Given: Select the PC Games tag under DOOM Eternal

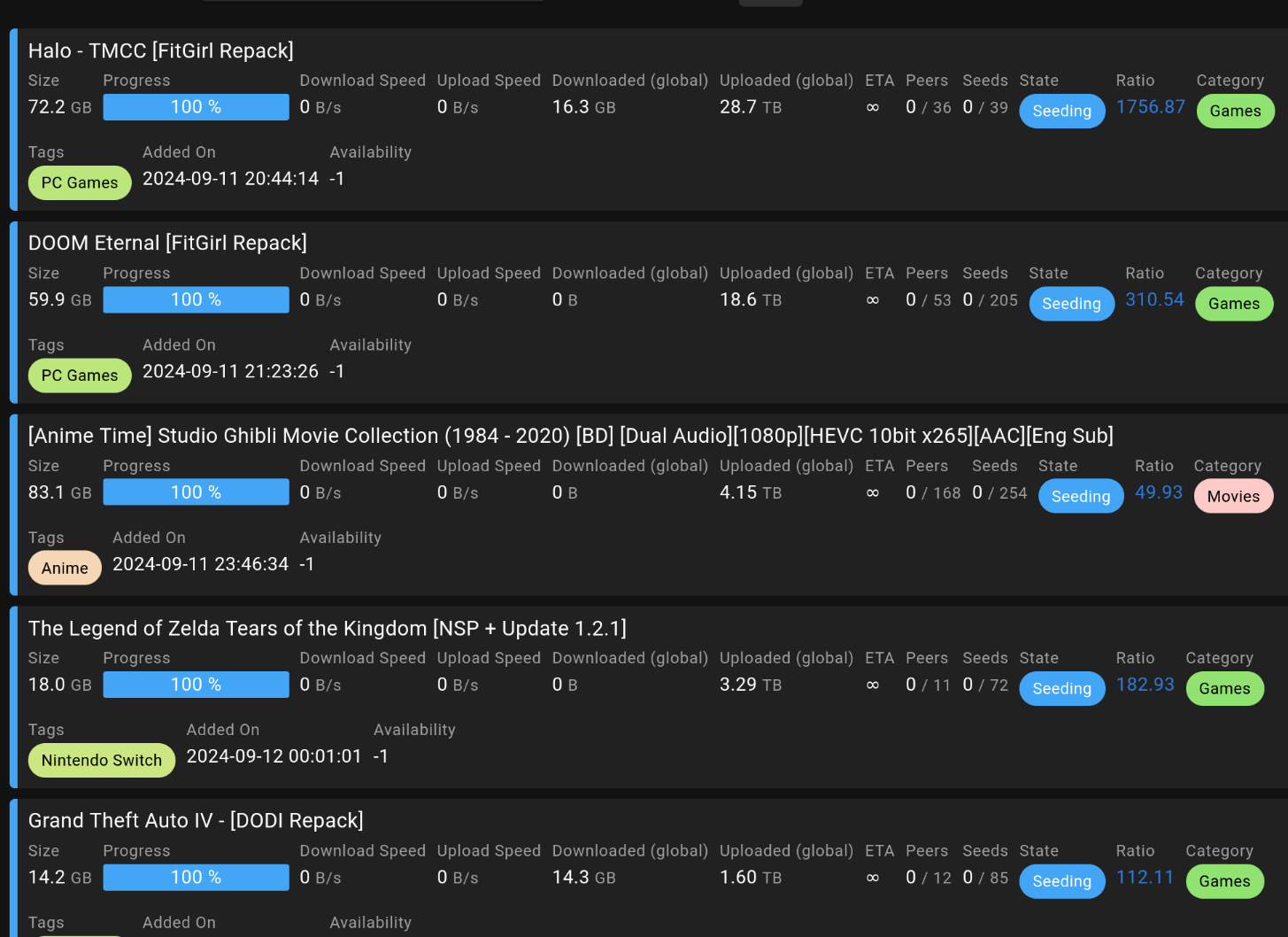Looking at the screenshot, I should (x=80, y=376).
